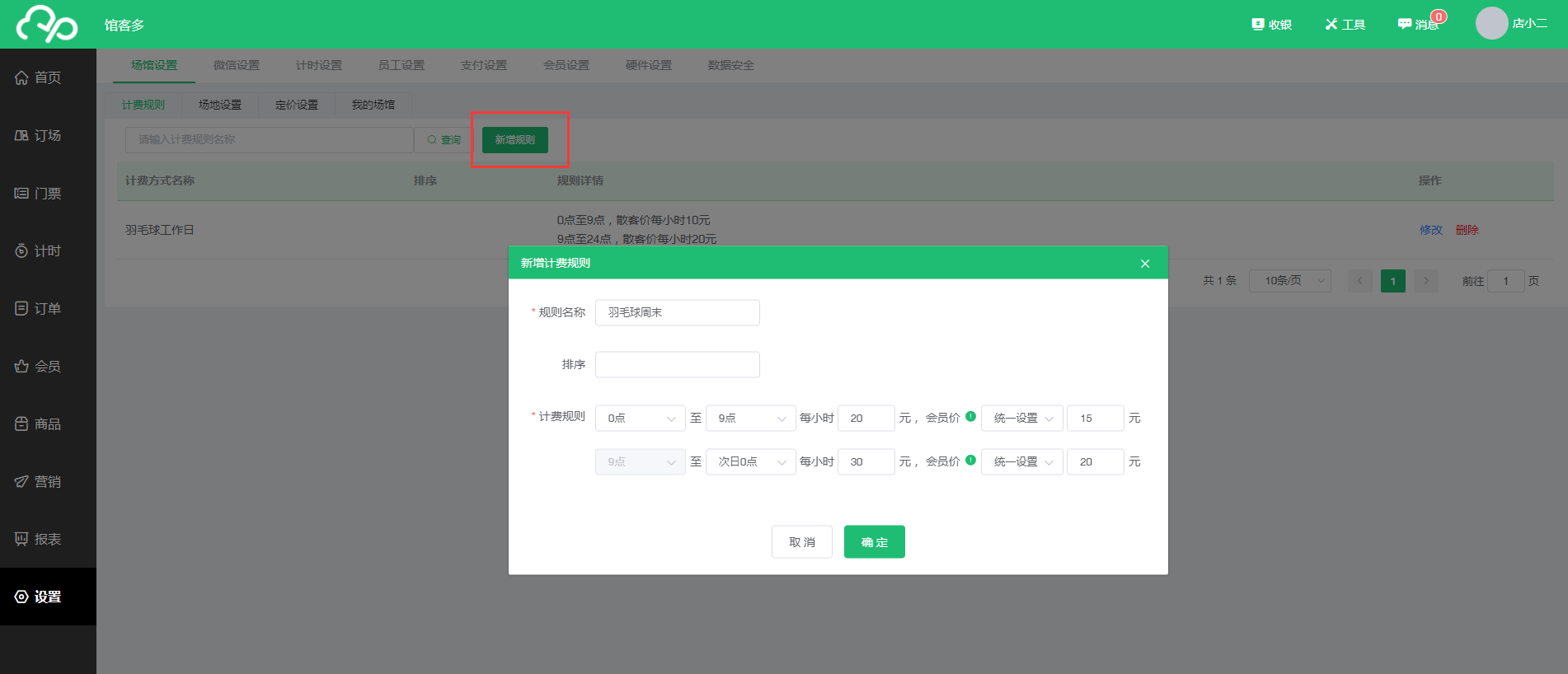Open the 工具 tools icon in header
Image resolution: width=1568 pixels, height=674 pixels.
pyautogui.click(x=1331, y=24)
